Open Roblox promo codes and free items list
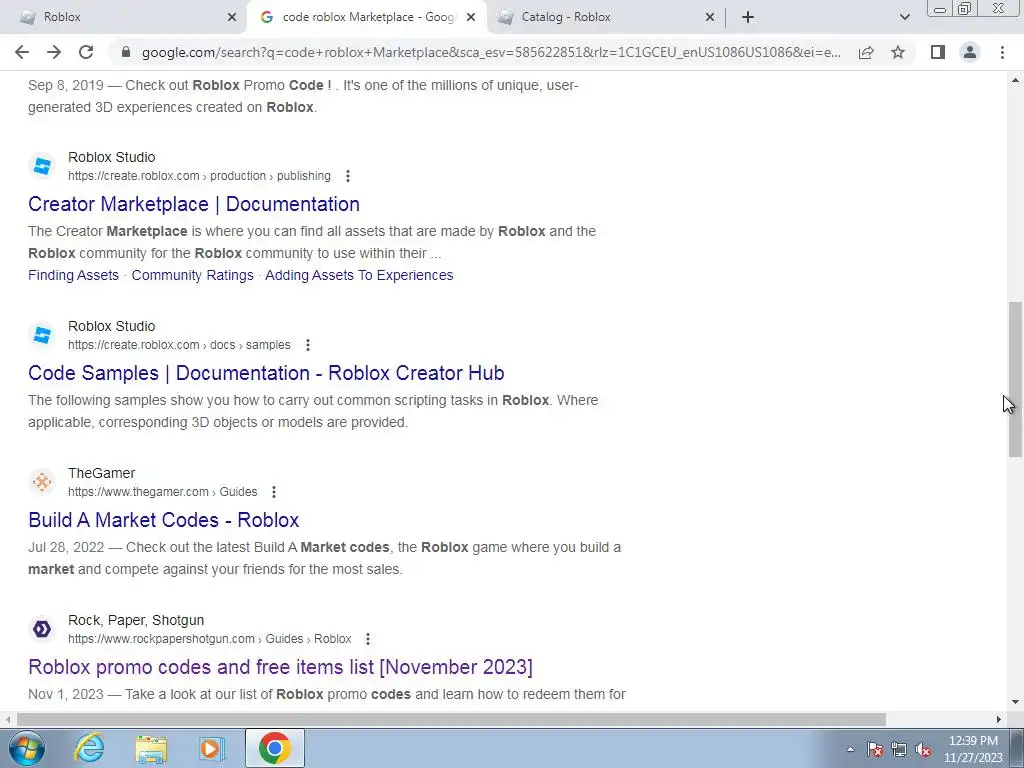1024x768 pixels. (280, 667)
